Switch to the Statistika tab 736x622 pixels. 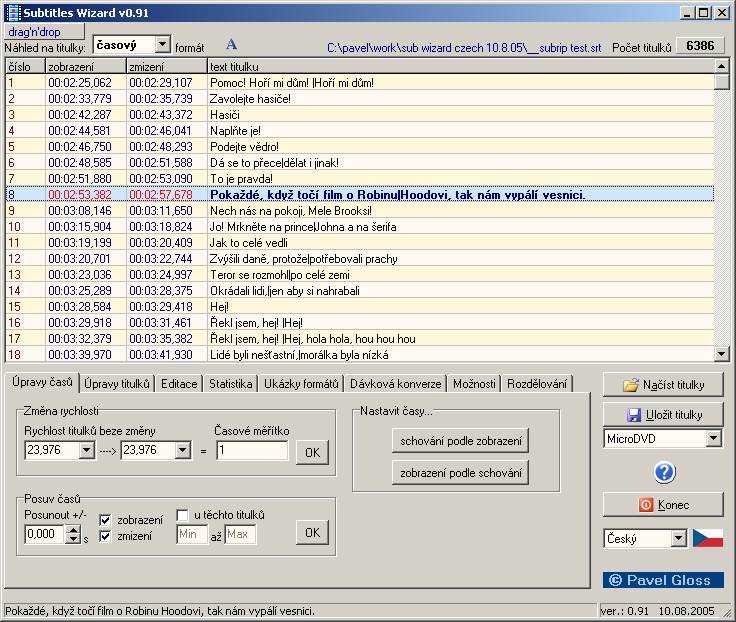coord(230,384)
